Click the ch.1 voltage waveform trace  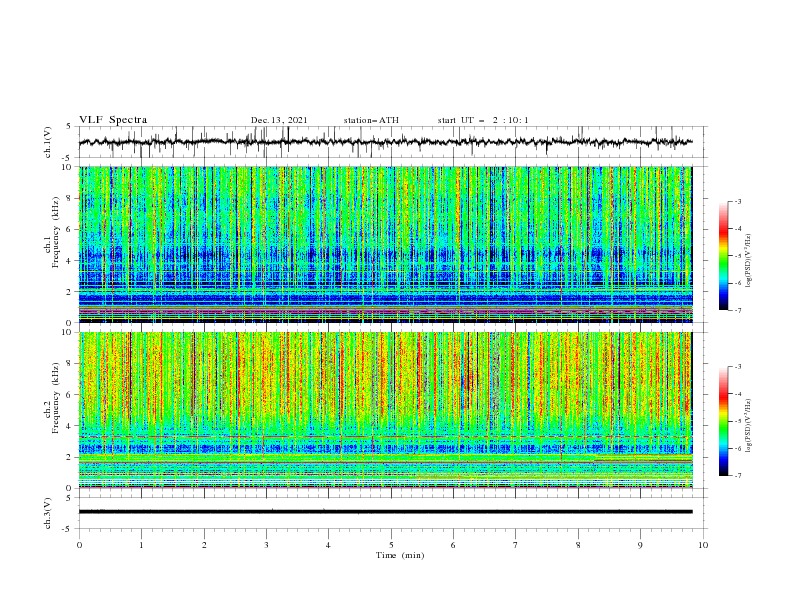tap(385, 142)
